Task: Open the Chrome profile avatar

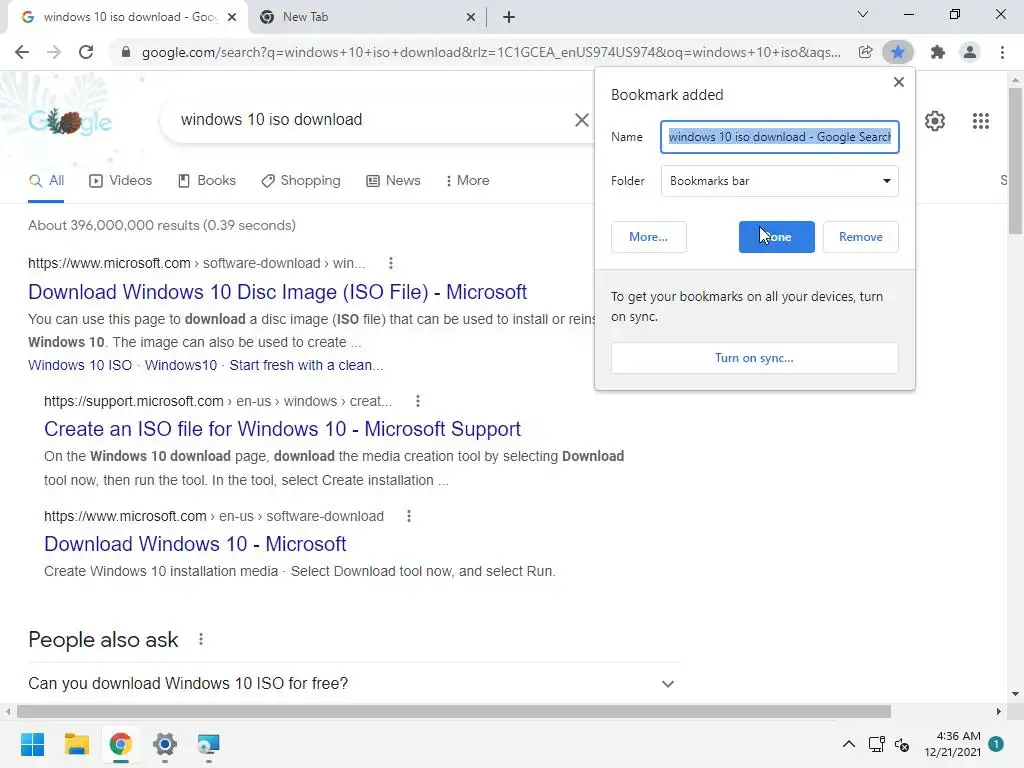Action: [970, 52]
